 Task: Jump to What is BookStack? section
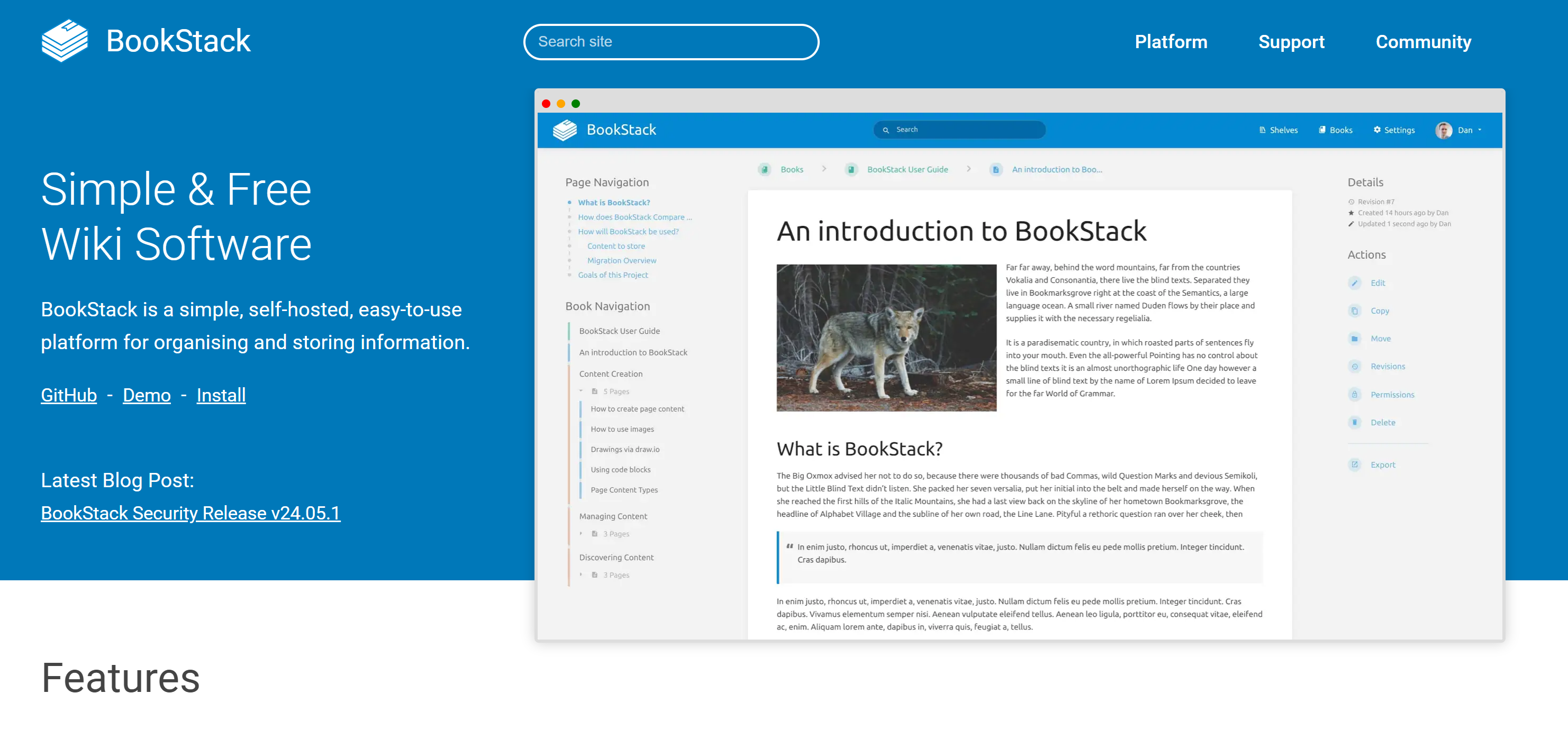click(x=613, y=203)
